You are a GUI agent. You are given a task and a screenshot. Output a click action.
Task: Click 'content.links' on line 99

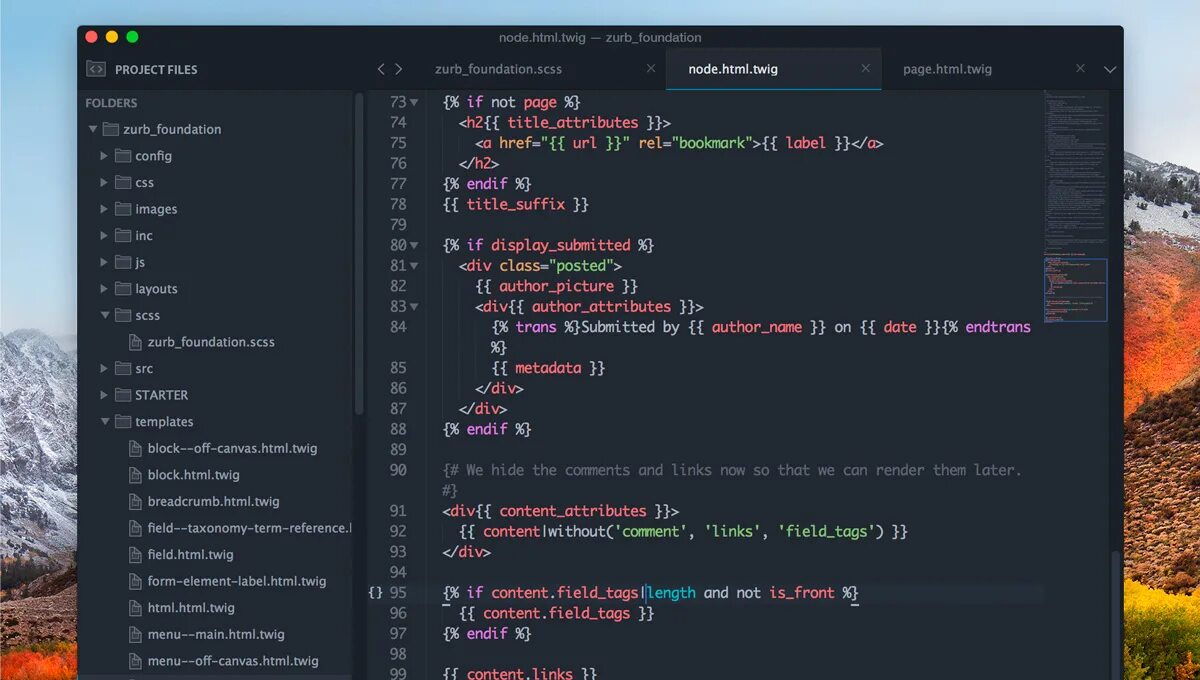pyautogui.click(x=520, y=674)
